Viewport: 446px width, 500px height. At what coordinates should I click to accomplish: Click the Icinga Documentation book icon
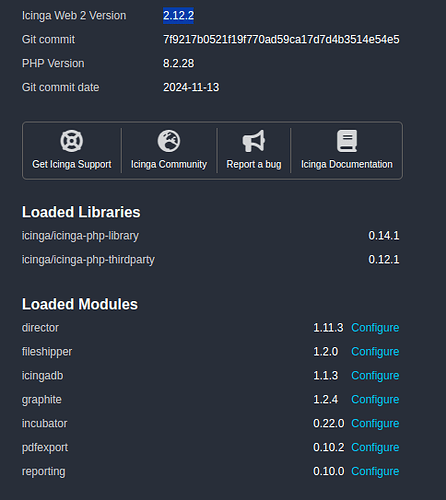point(347,141)
